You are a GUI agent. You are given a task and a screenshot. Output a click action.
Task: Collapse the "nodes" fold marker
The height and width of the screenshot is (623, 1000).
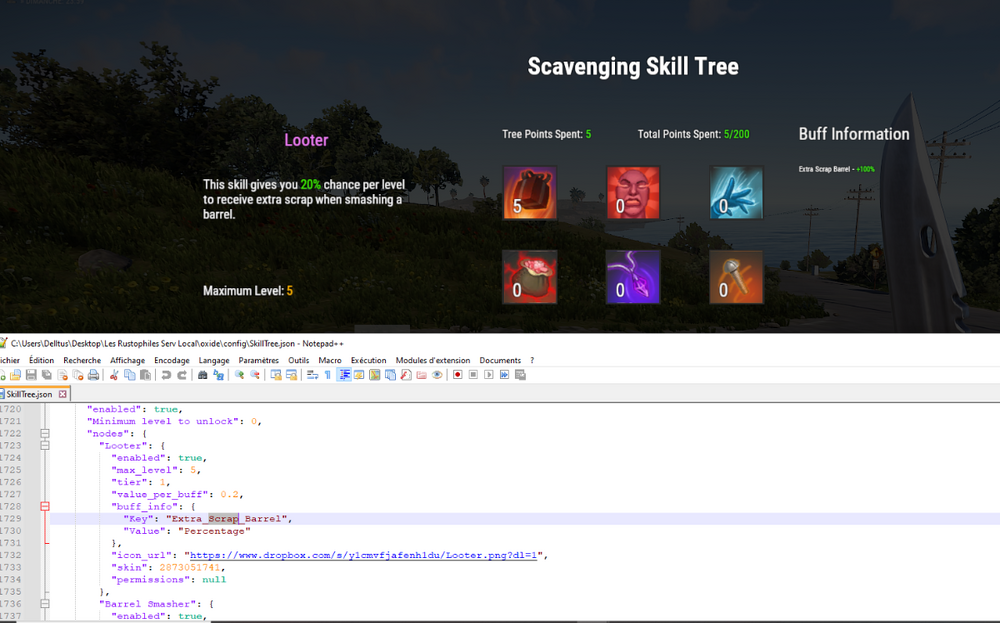pos(45,433)
